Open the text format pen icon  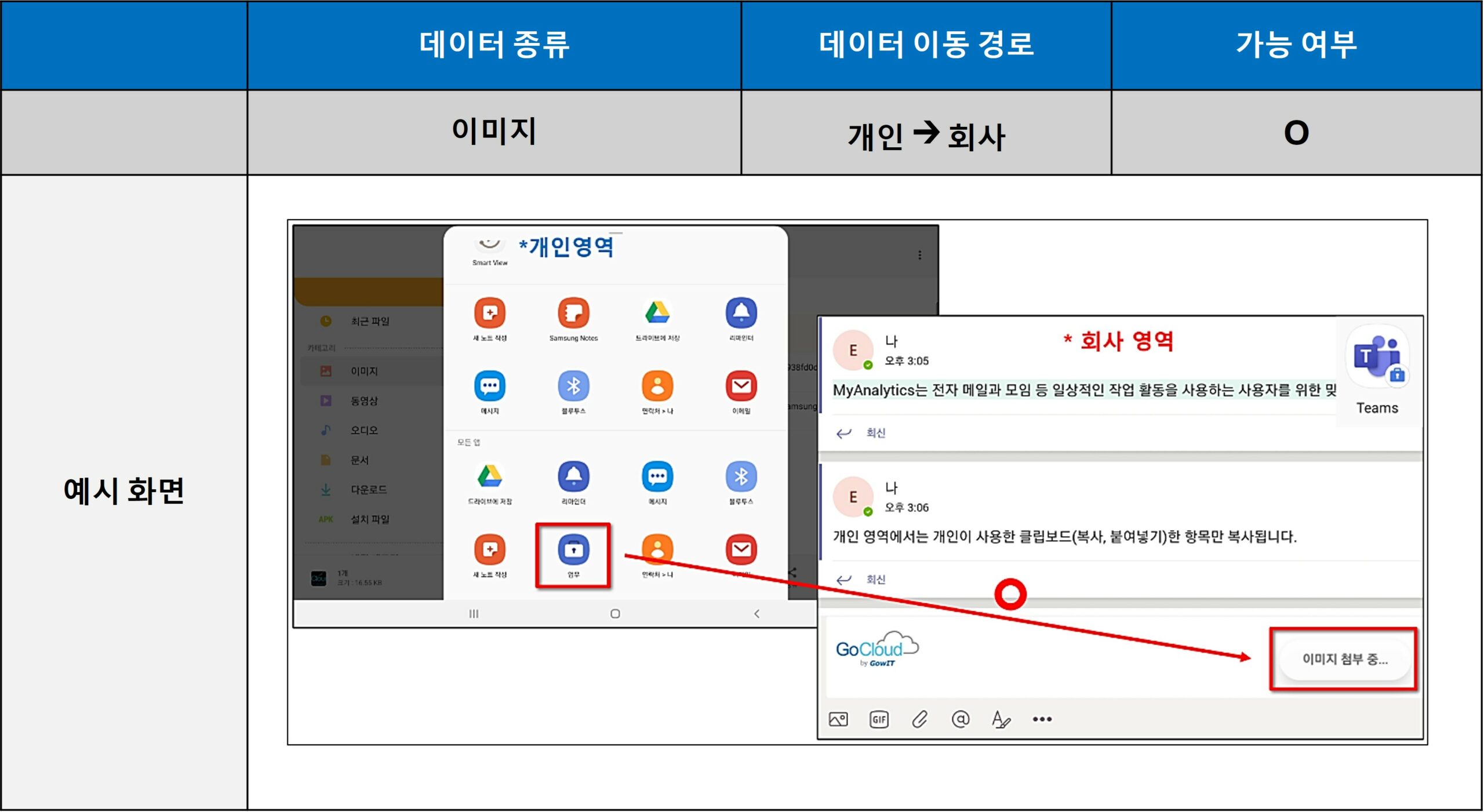click(x=1001, y=719)
